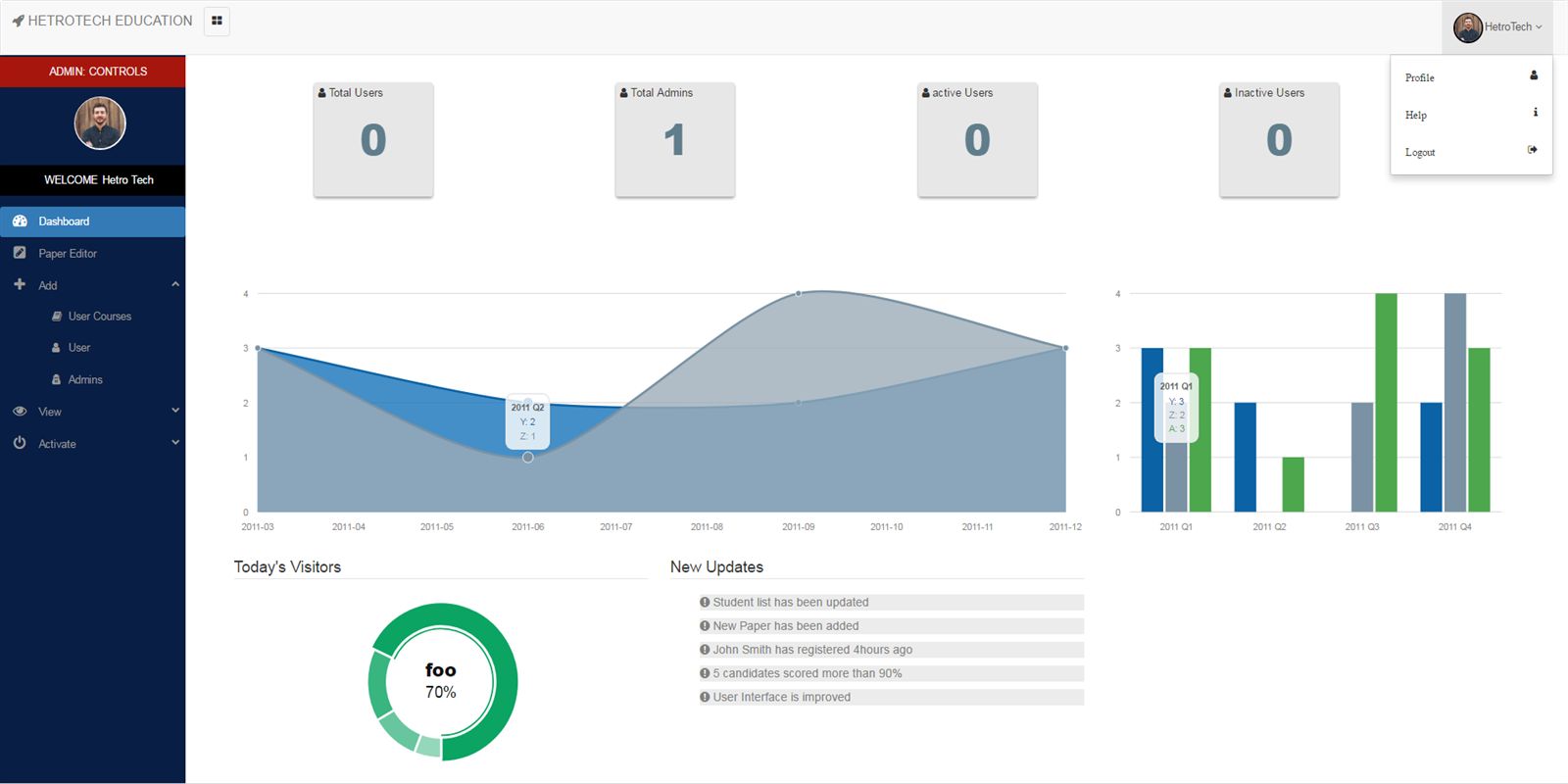Click the rocket logo icon

[x=18, y=21]
